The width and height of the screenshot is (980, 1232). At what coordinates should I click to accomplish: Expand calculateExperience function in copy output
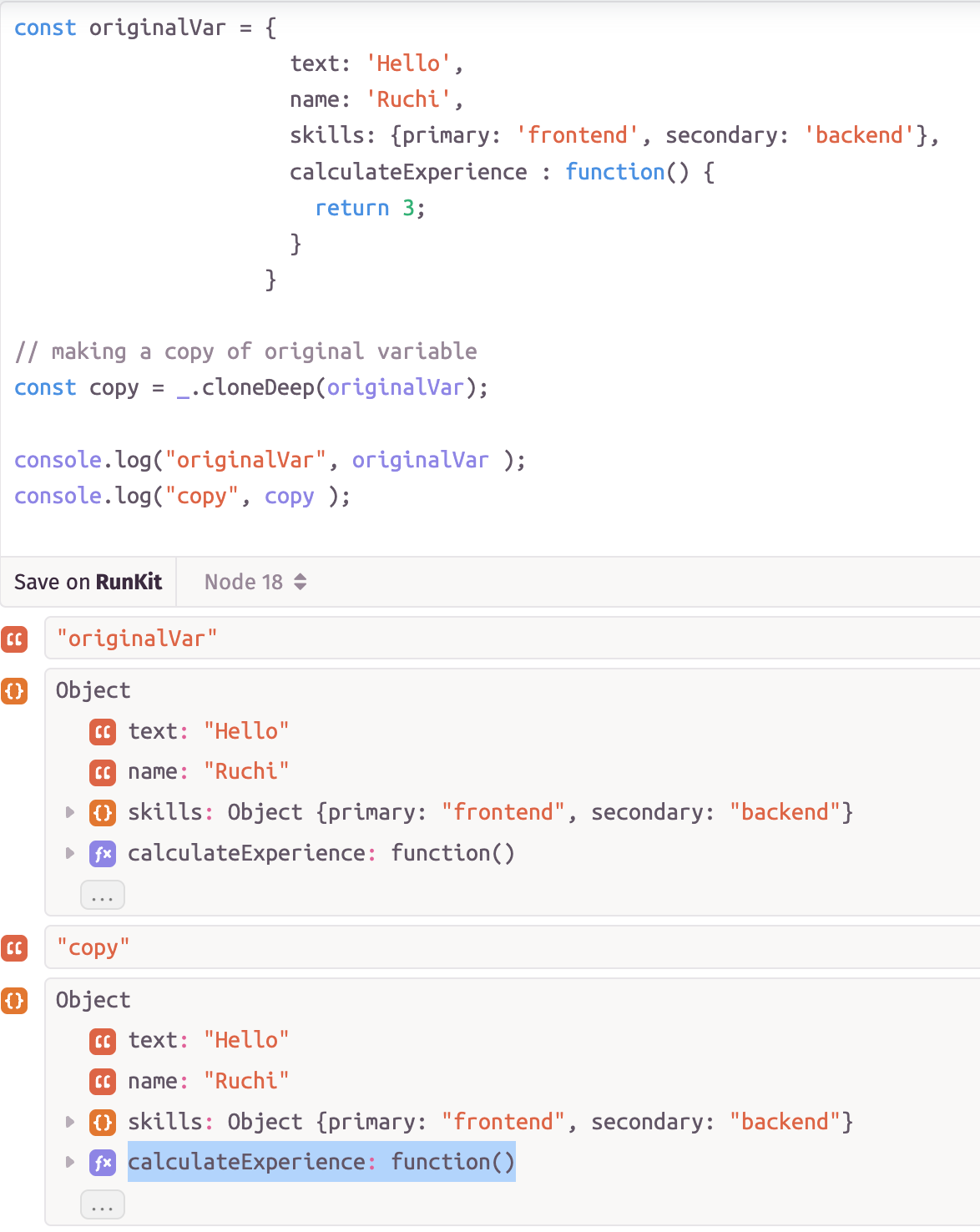(x=69, y=1163)
